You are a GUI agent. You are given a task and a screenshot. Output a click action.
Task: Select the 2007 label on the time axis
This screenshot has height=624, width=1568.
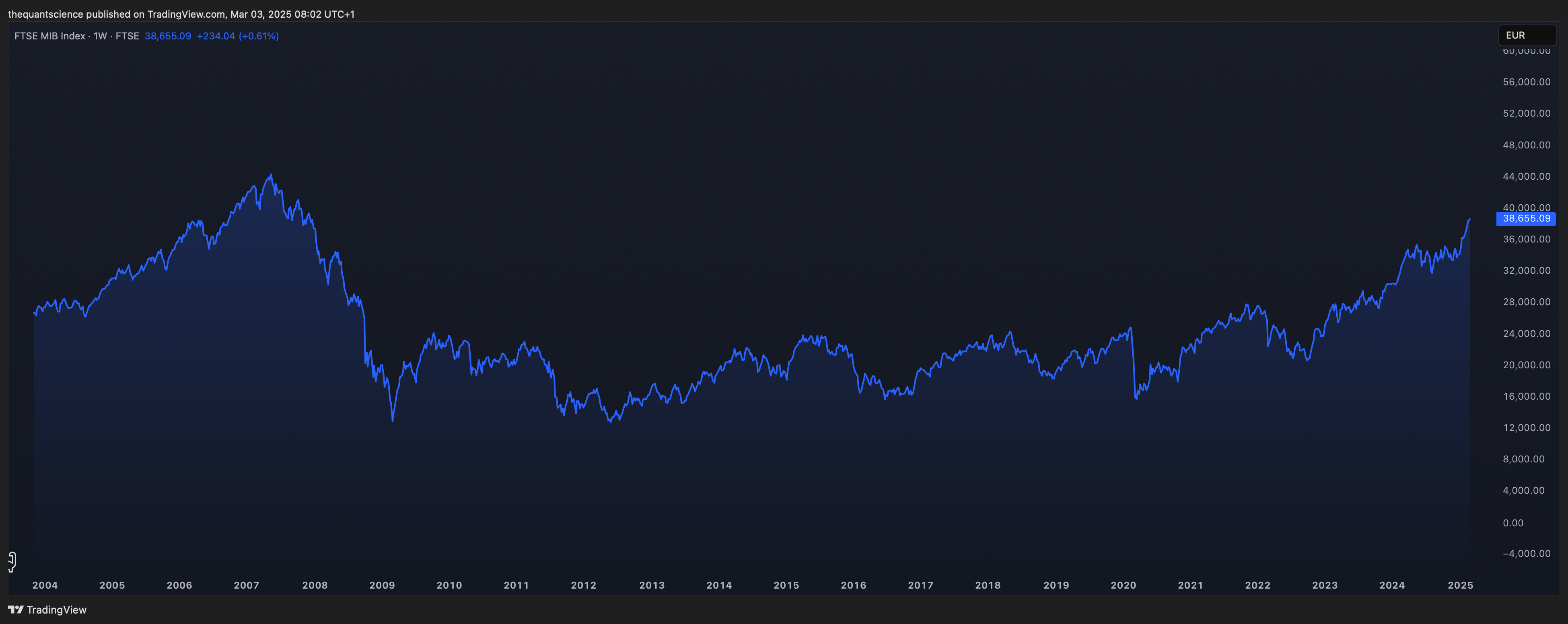click(247, 585)
